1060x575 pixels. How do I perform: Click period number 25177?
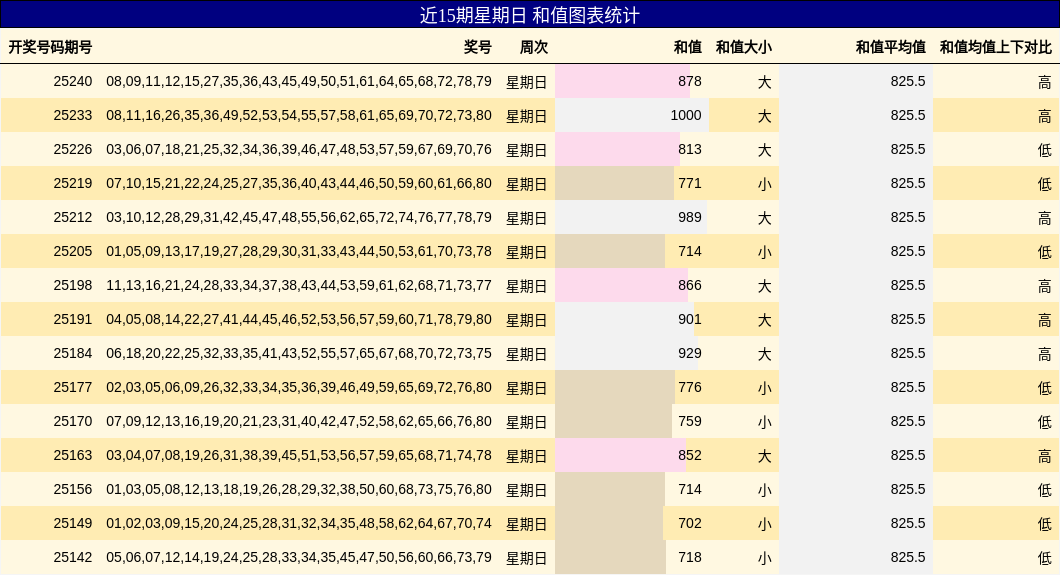(73, 388)
